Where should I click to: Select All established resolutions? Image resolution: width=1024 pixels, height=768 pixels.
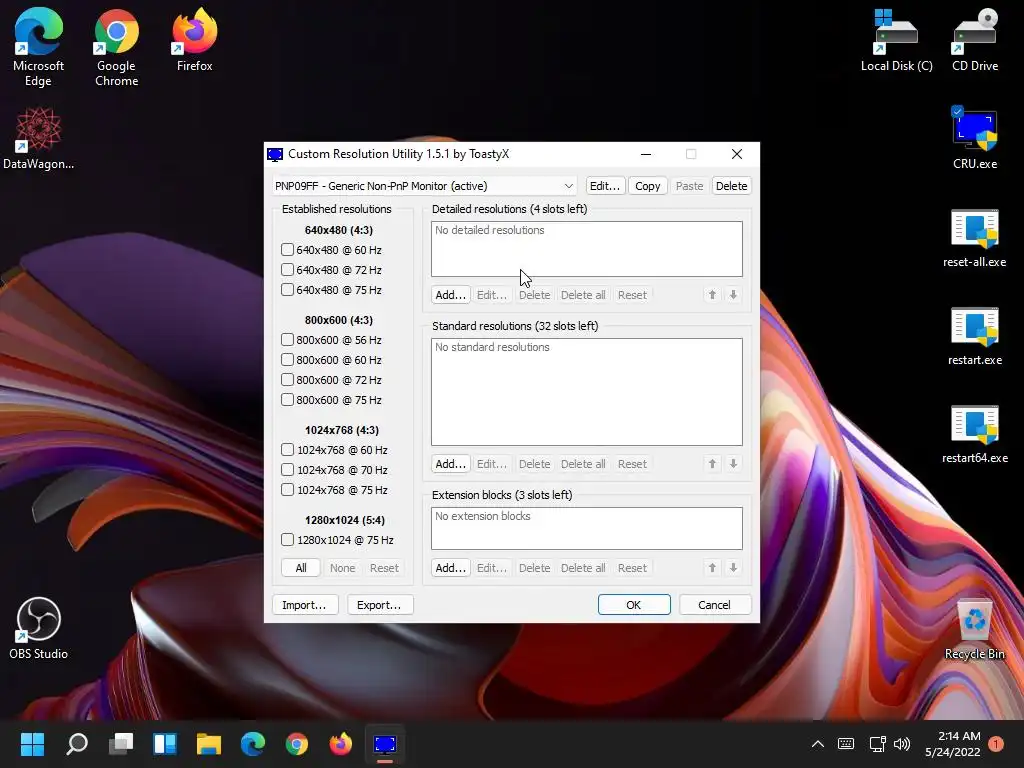click(x=301, y=568)
